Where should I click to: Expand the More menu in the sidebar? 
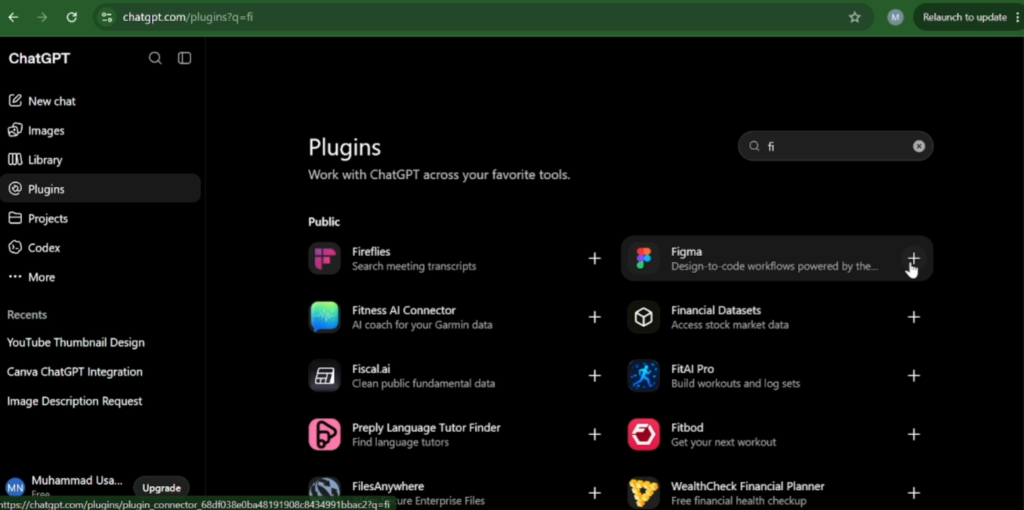101,278
